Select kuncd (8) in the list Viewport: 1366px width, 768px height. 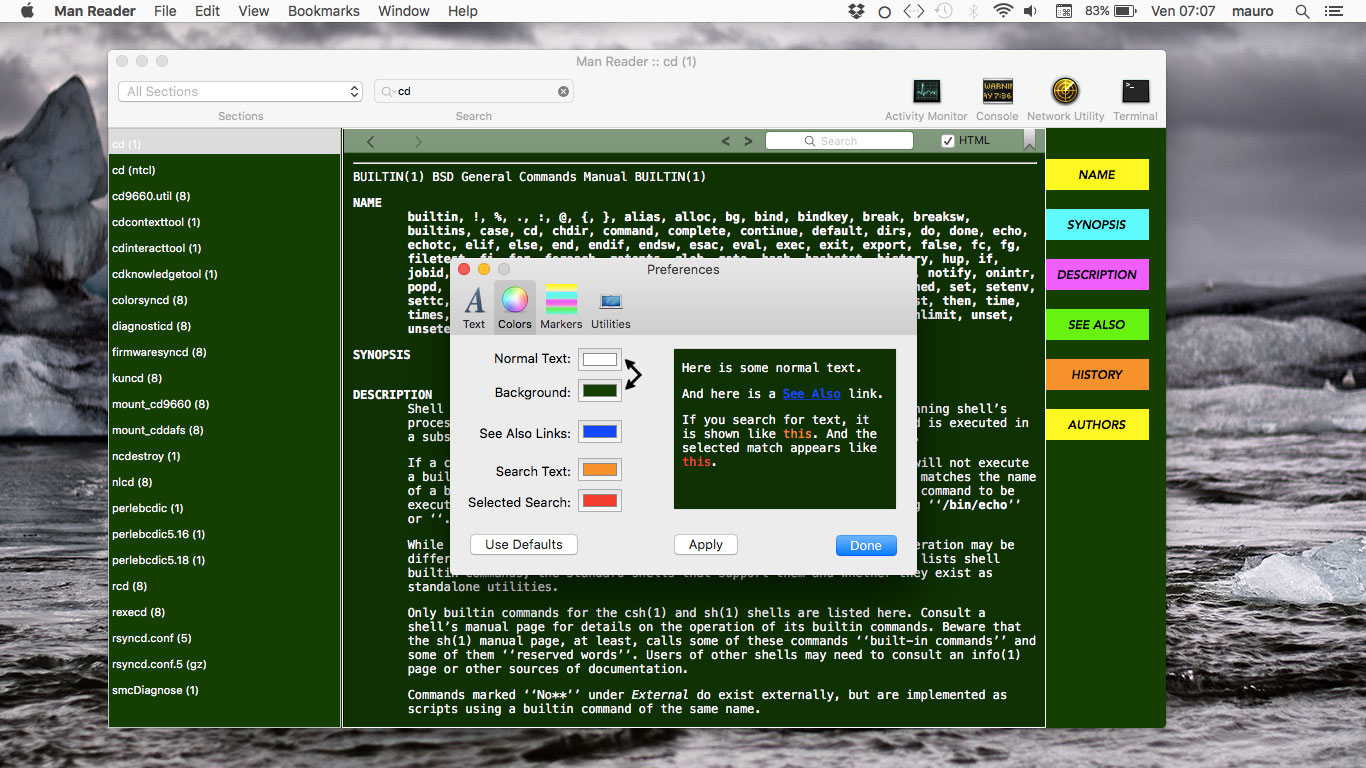[225, 378]
